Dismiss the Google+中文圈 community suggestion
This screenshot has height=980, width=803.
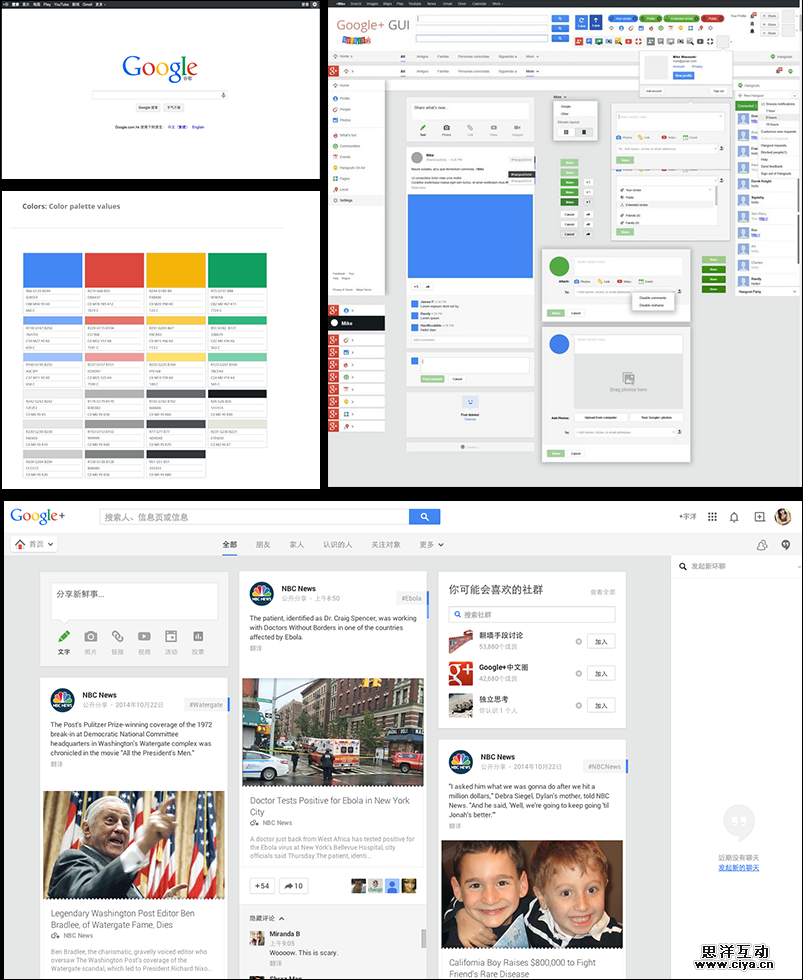(579, 673)
